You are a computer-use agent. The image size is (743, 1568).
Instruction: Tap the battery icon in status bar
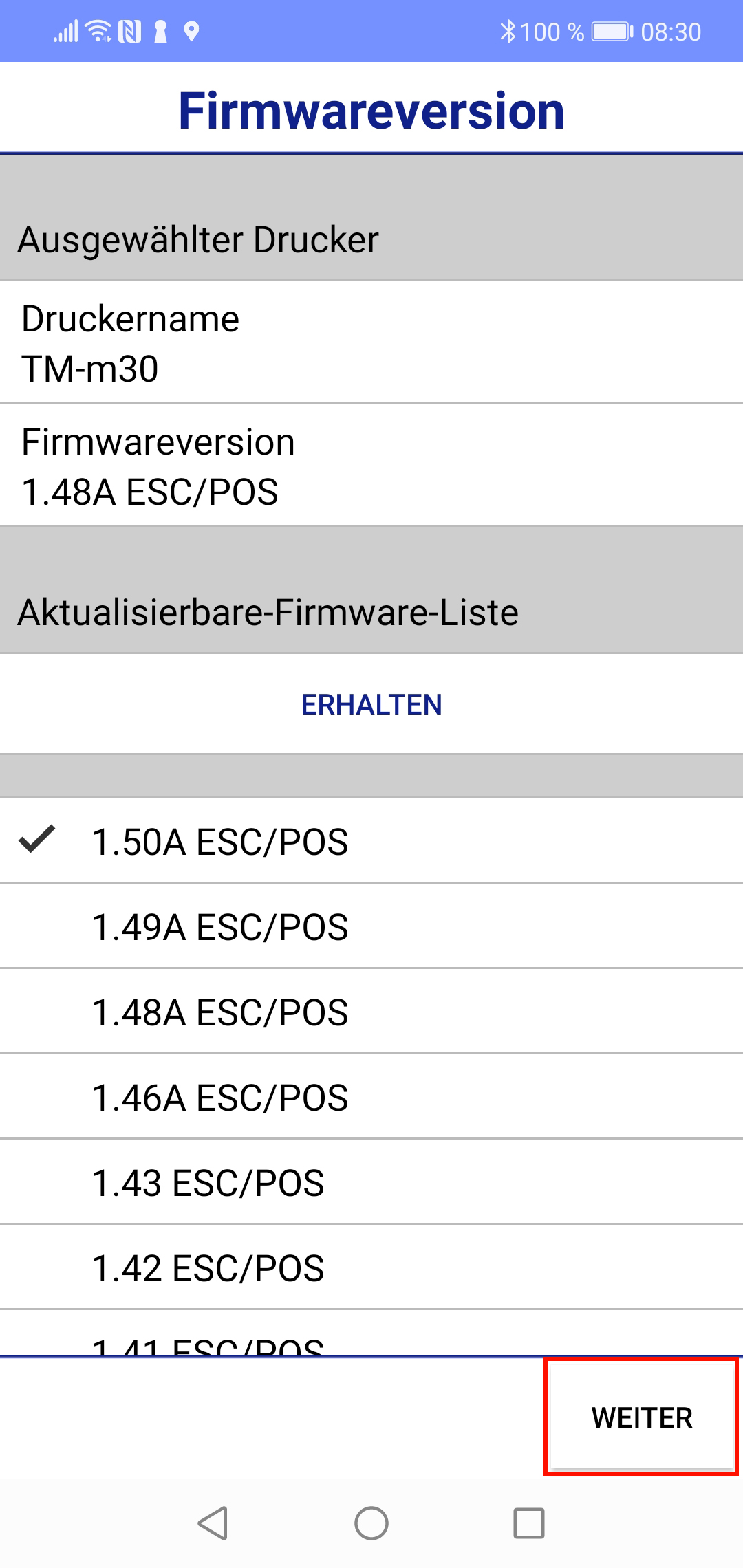coord(612,32)
